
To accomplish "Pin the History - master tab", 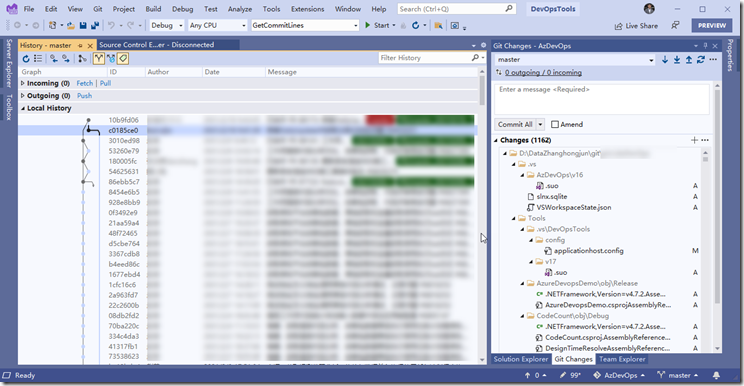I will [80, 46].
